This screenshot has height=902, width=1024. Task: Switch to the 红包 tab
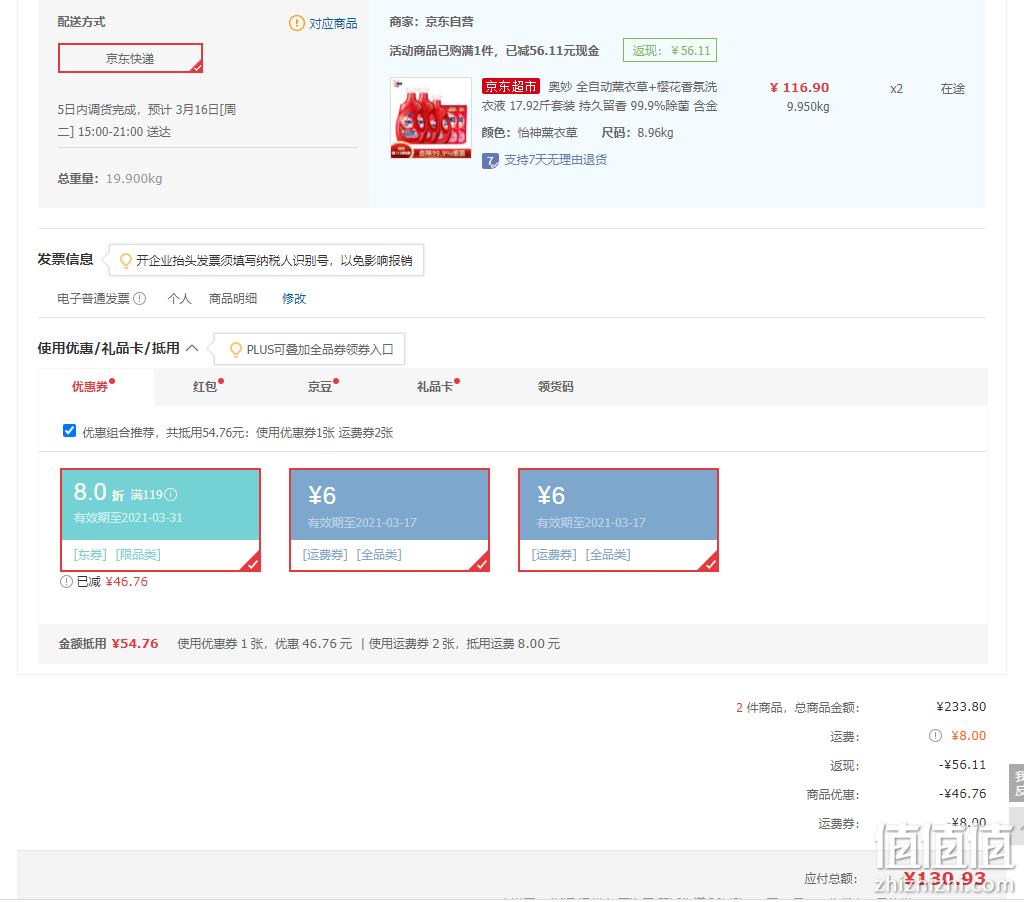(204, 387)
